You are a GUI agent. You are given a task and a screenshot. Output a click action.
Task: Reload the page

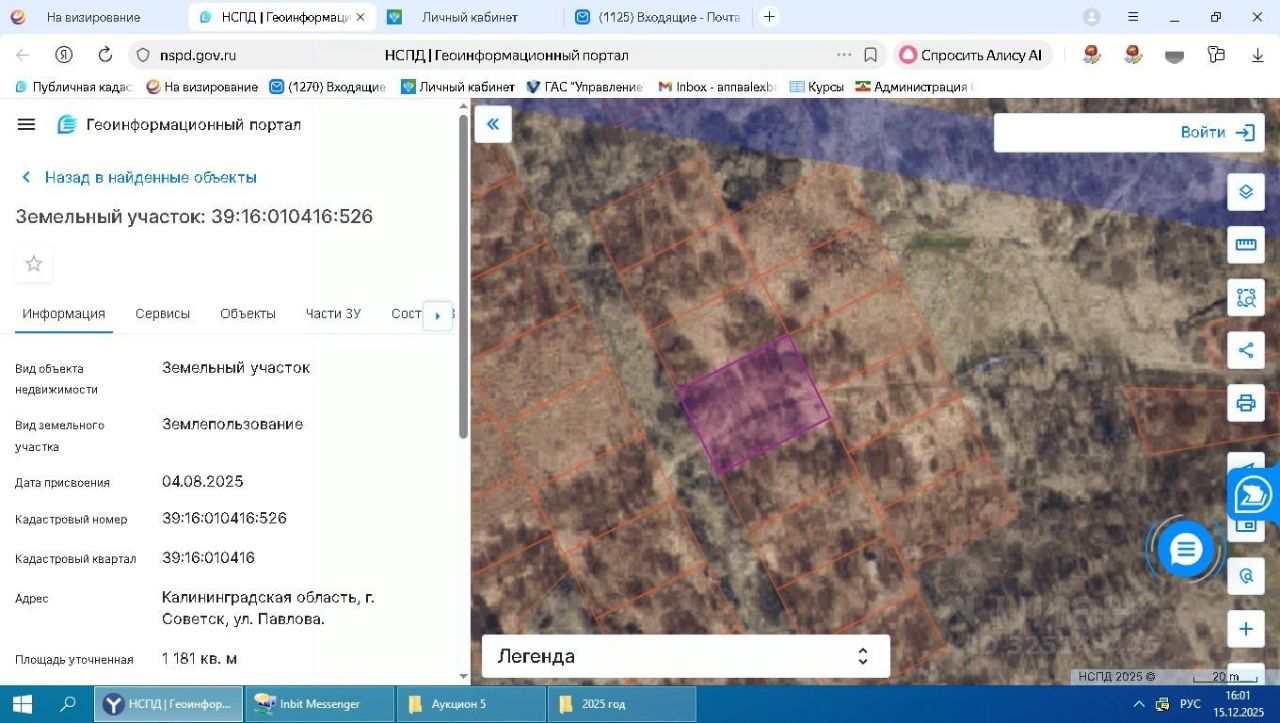click(105, 55)
